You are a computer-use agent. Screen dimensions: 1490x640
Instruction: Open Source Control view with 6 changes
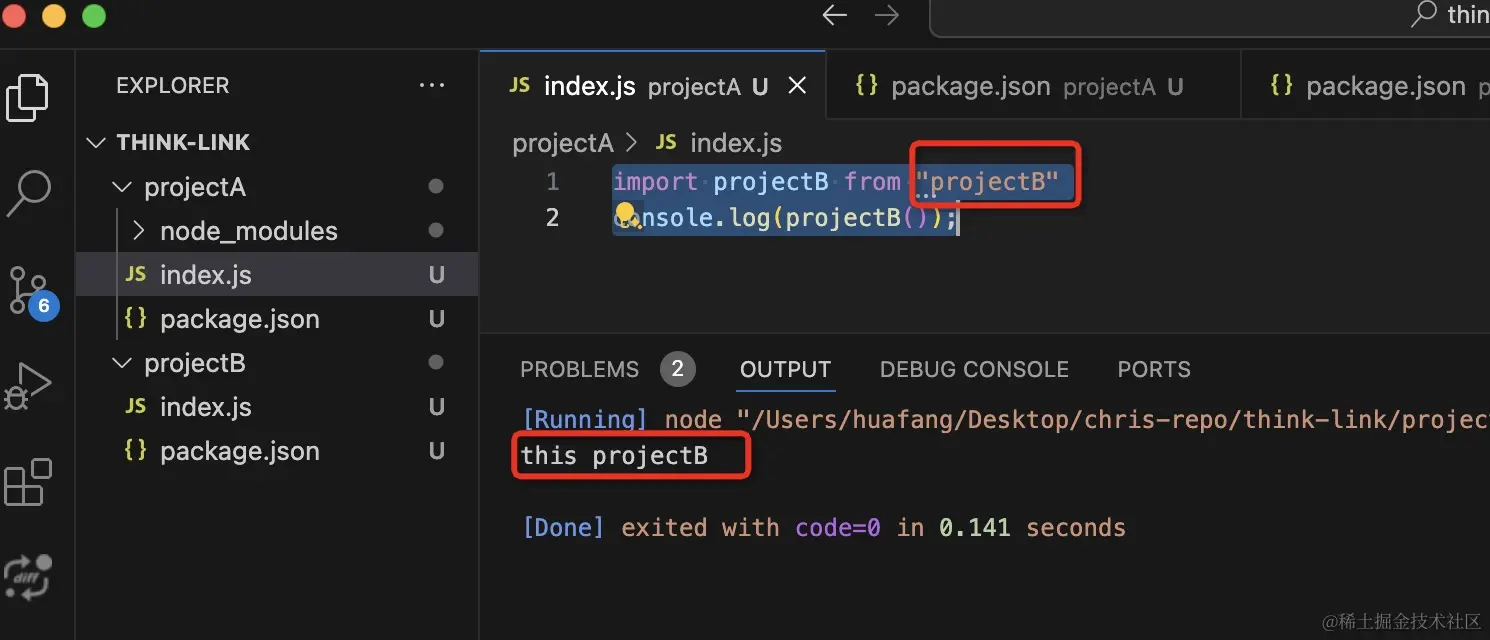point(28,290)
